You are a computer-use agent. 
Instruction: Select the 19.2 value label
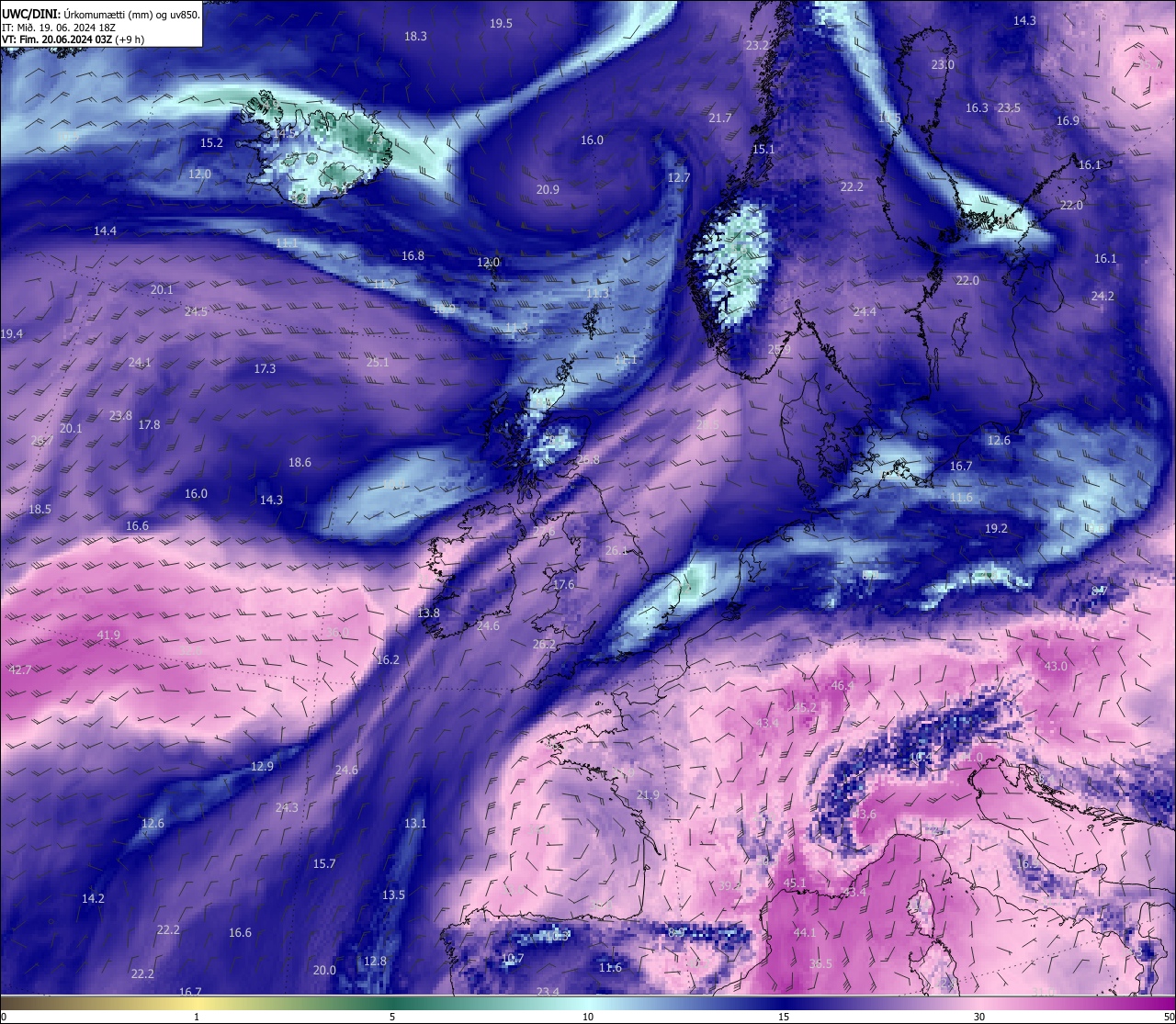tap(996, 529)
